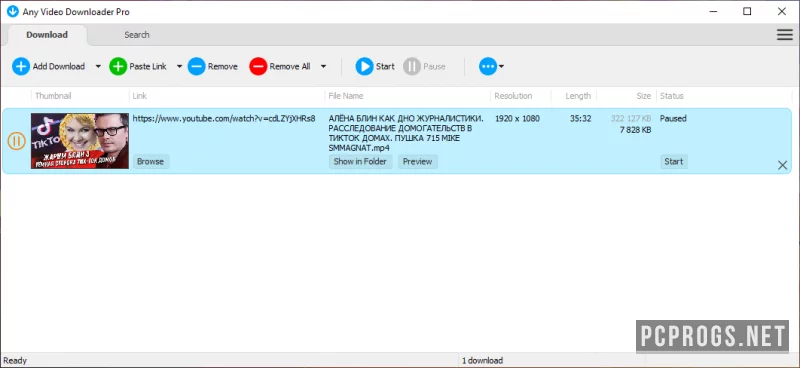Click the 1 download status bar entry
Viewport: 800px width, 368px height.
482,361
